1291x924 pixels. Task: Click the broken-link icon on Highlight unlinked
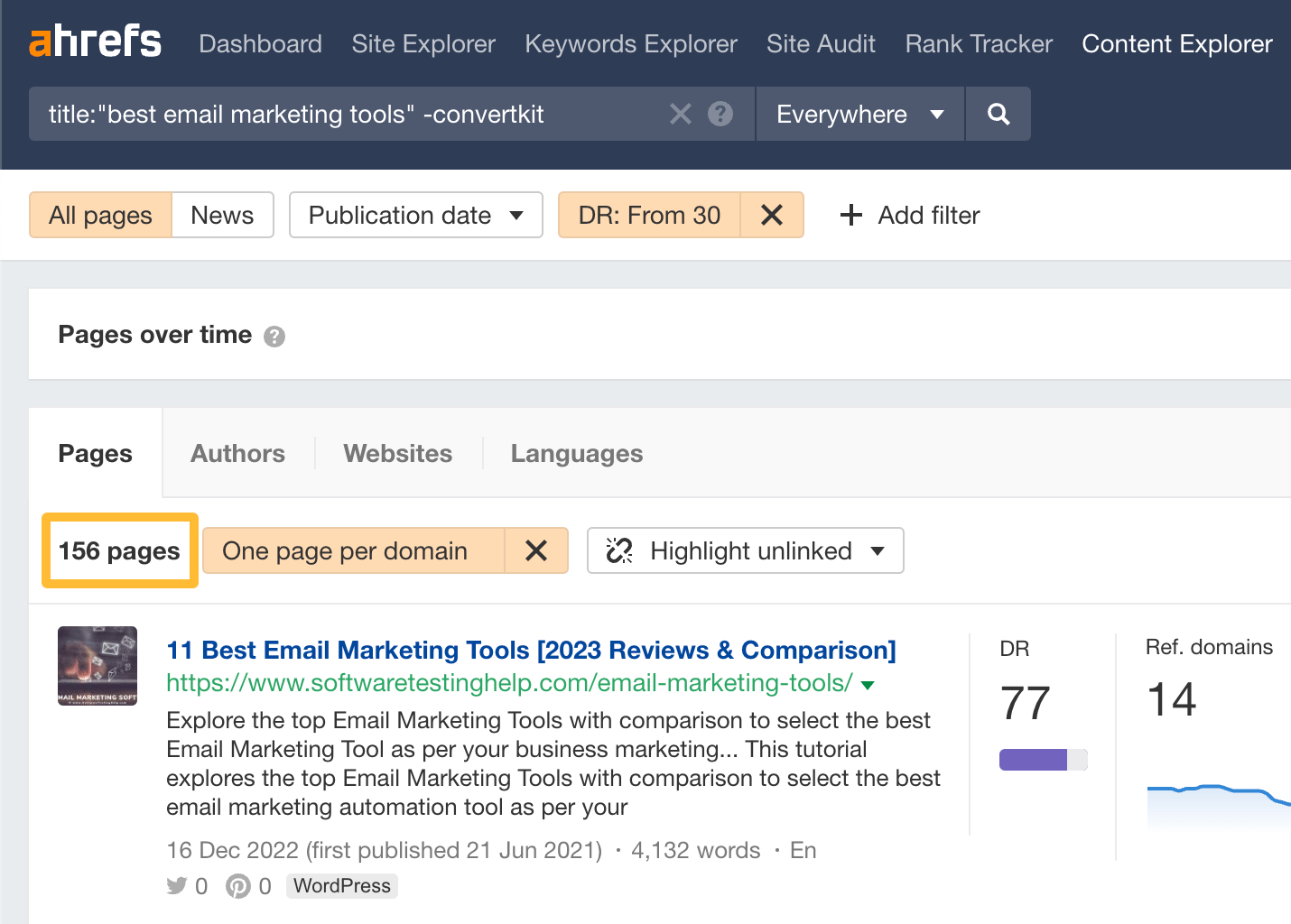[x=619, y=550]
